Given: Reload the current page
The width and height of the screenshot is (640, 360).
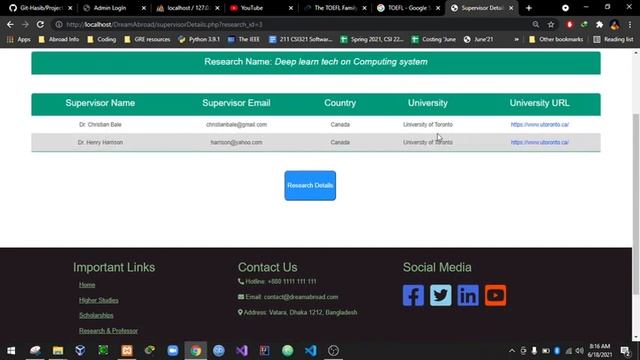Looking at the screenshot, I should [x=40, y=24].
